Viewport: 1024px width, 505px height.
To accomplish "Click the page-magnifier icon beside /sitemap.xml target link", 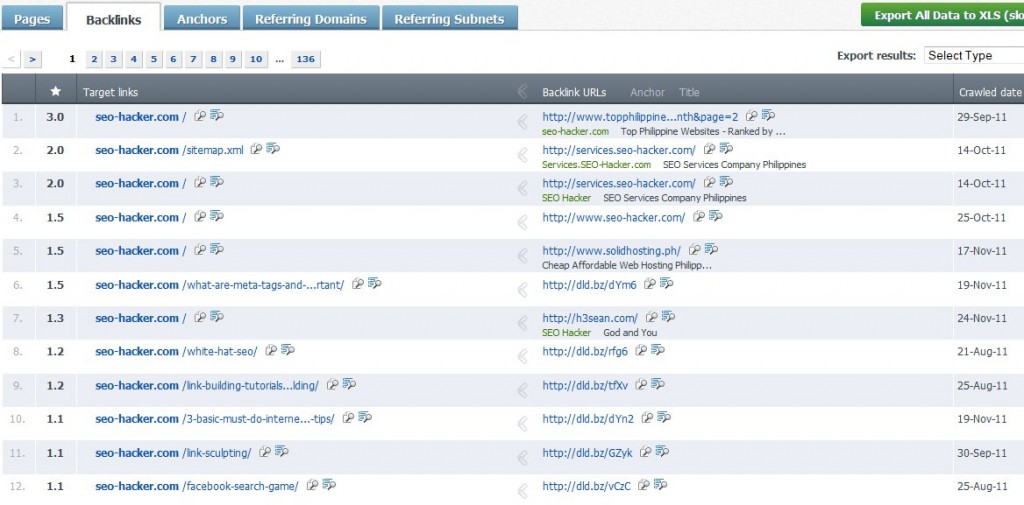I will (x=256, y=149).
